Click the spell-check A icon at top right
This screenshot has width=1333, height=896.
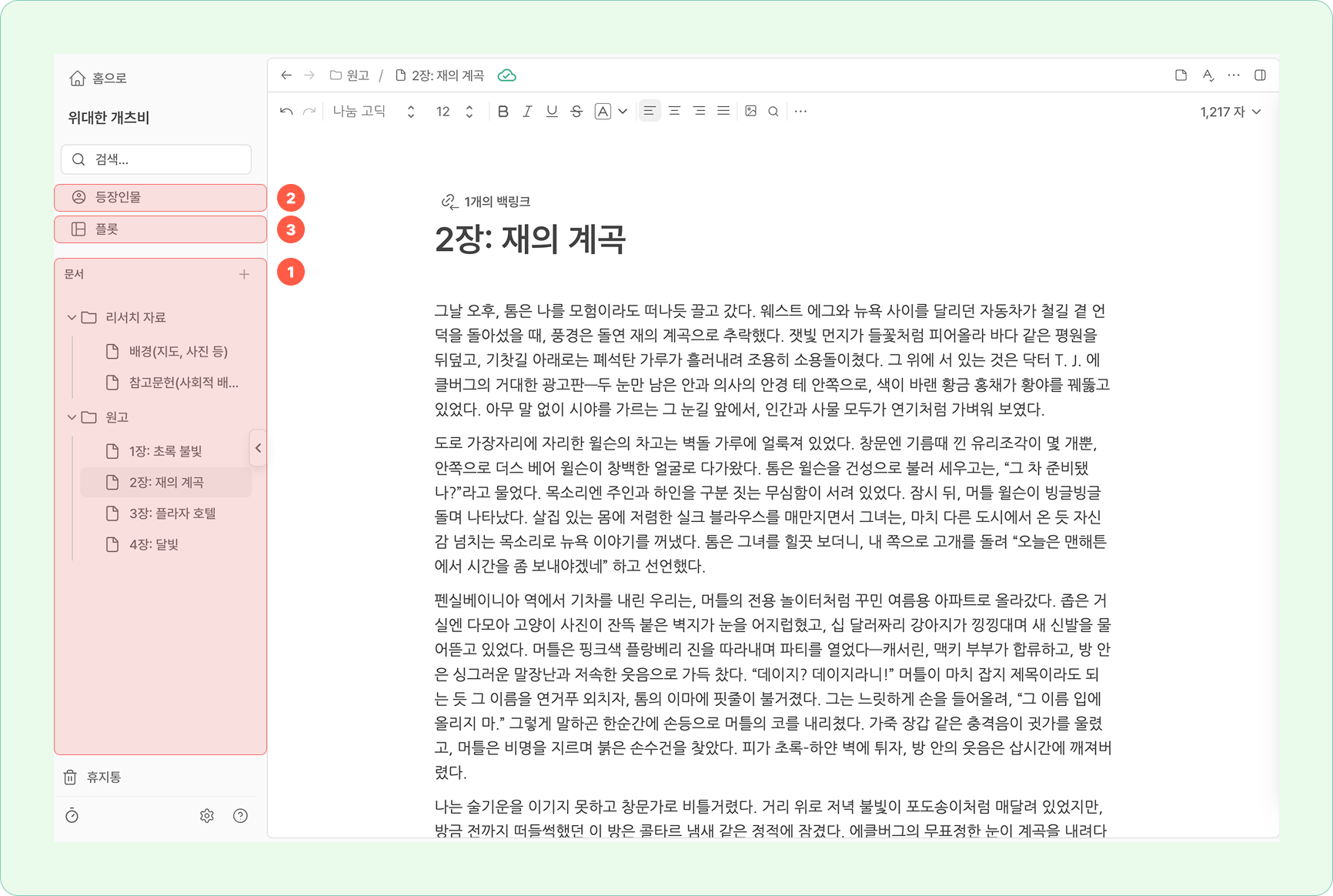pyautogui.click(x=1208, y=75)
